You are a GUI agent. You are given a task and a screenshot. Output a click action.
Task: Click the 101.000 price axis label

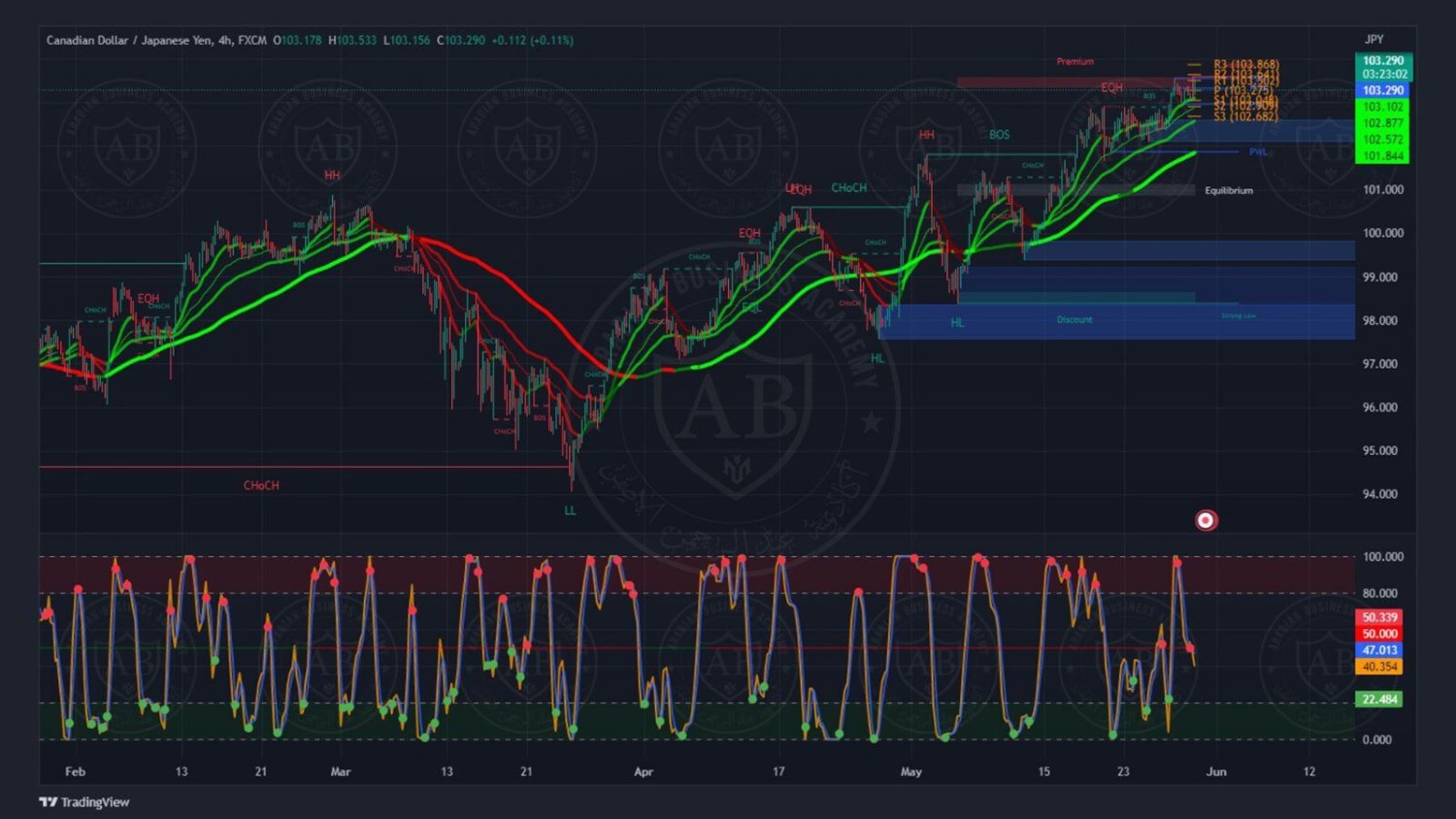[x=1382, y=190]
